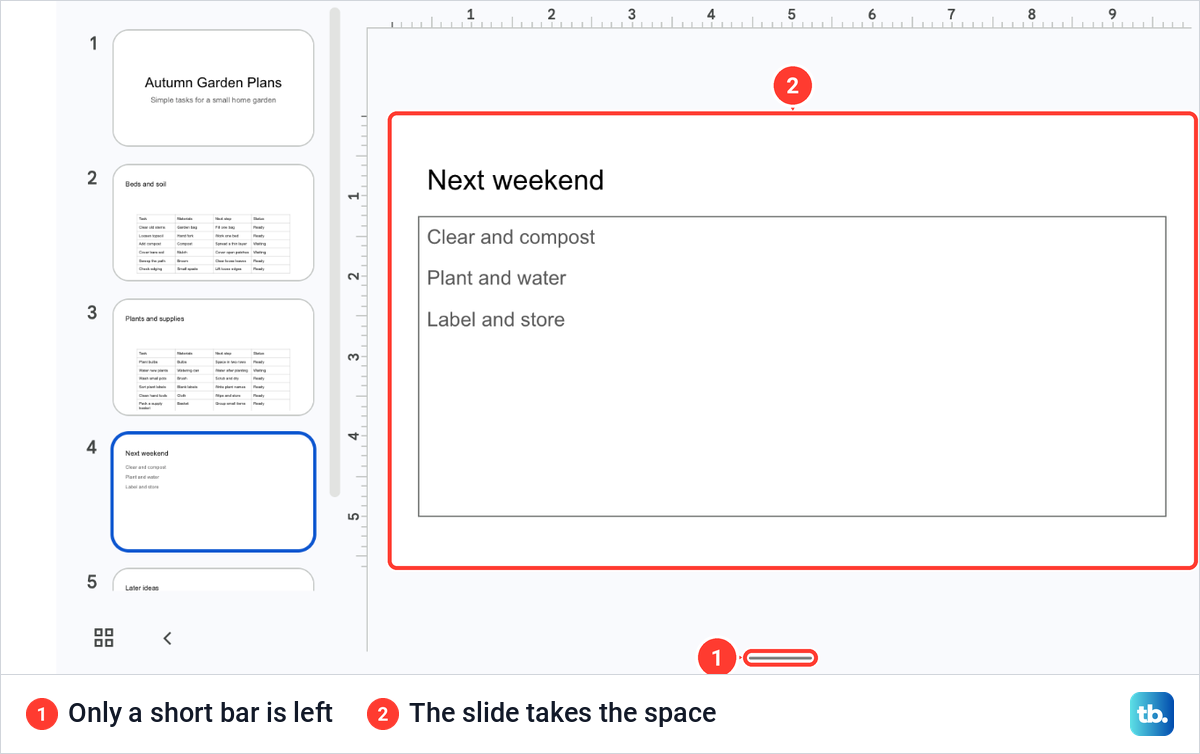Click the vertical ruler beside the slide
This screenshot has height=754, width=1200.
point(356,340)
